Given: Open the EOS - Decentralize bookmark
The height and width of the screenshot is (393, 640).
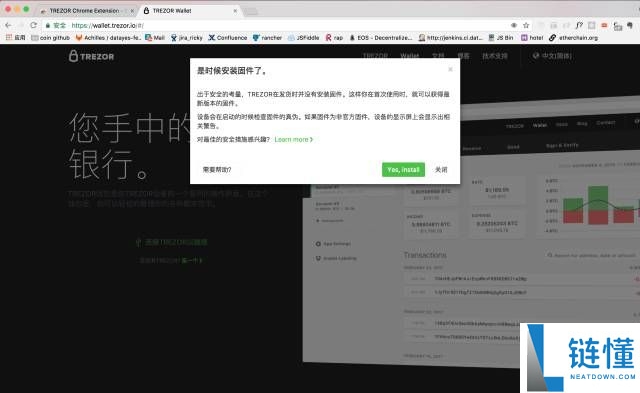Looking at the screenshot, I should (381, 38).
